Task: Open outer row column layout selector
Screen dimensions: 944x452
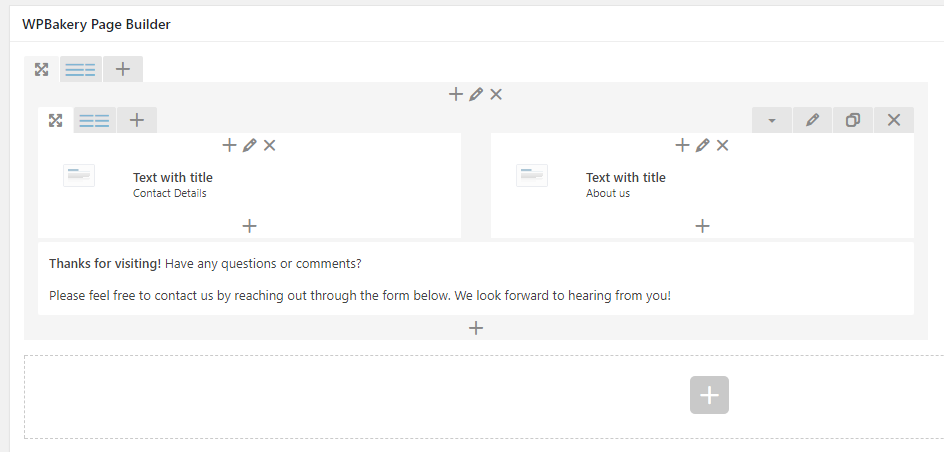Action: click(x=81, y=70)
